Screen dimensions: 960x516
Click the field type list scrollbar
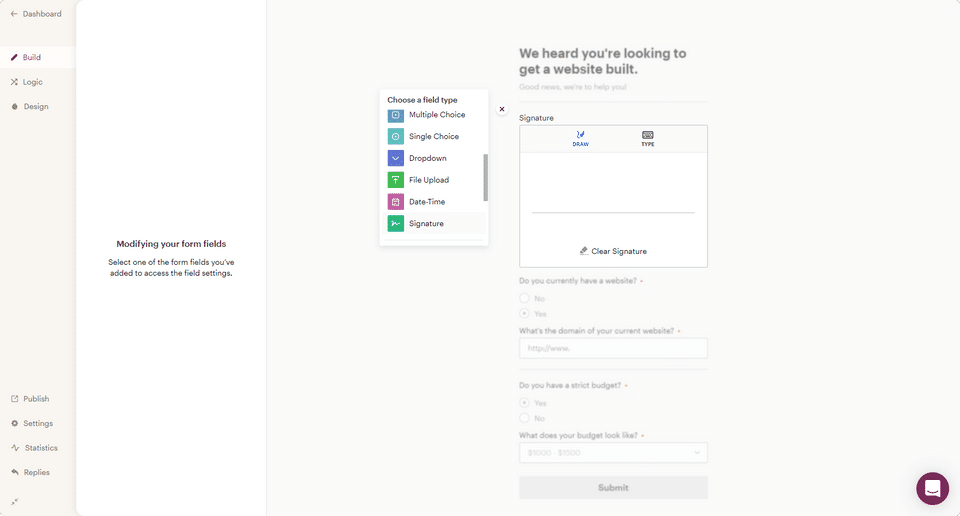pyautogui.click(x=486, y=177)
